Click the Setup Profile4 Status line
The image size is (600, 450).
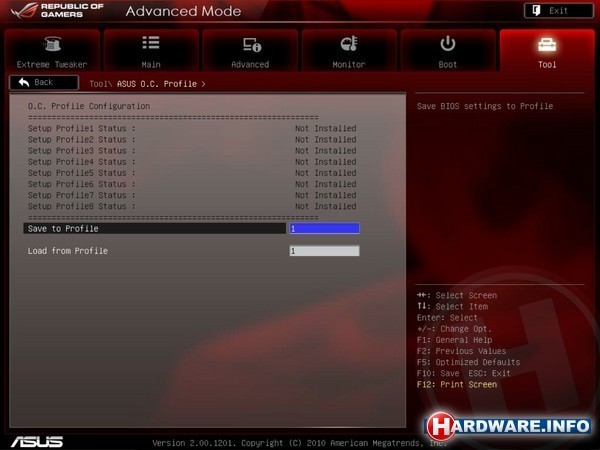pos(192,161)
